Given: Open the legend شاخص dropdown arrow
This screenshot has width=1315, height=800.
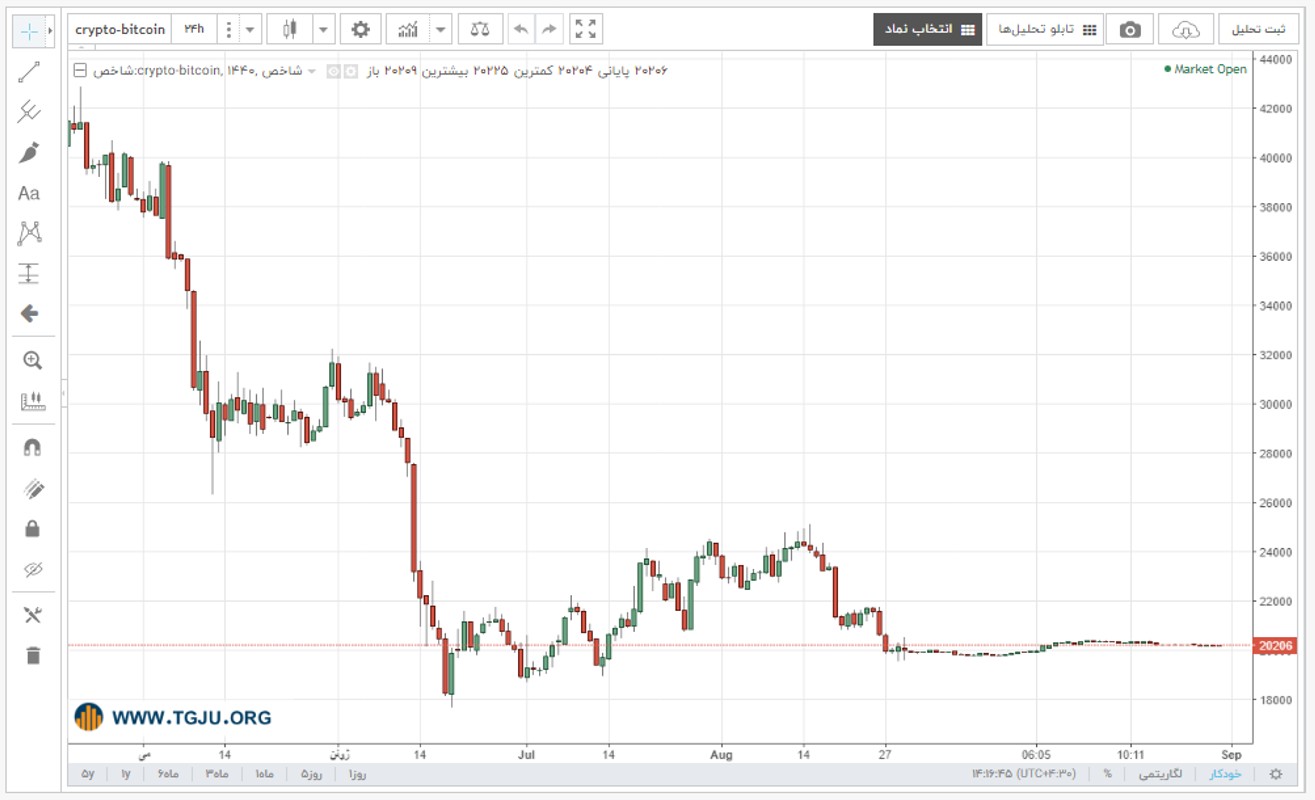Looking at the screenshot, I should point(311,71).
